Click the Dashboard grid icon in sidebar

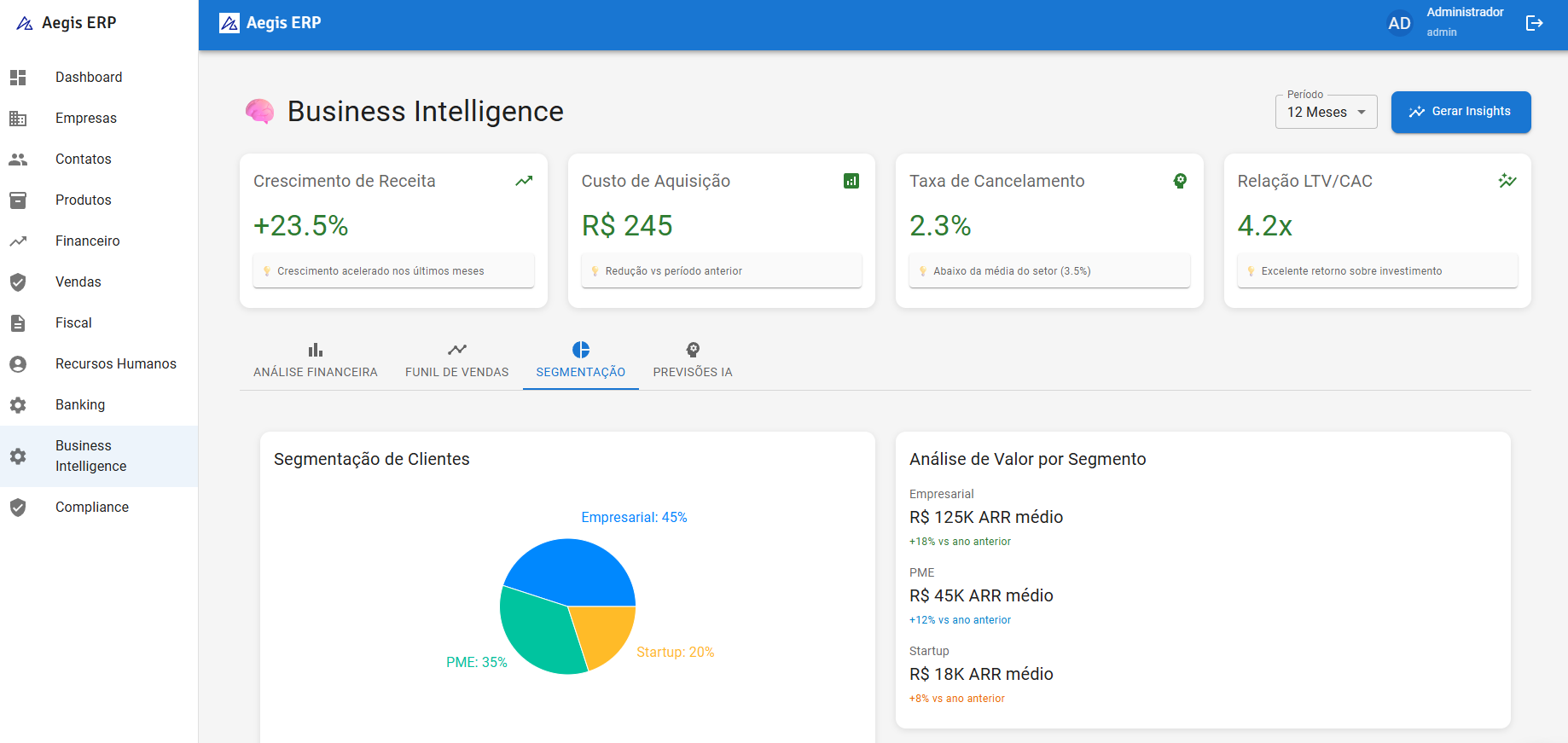pos(18,78)
